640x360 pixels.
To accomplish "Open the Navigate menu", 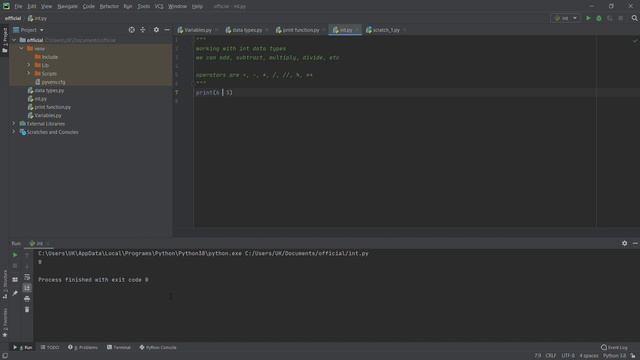I will point(67,7).
